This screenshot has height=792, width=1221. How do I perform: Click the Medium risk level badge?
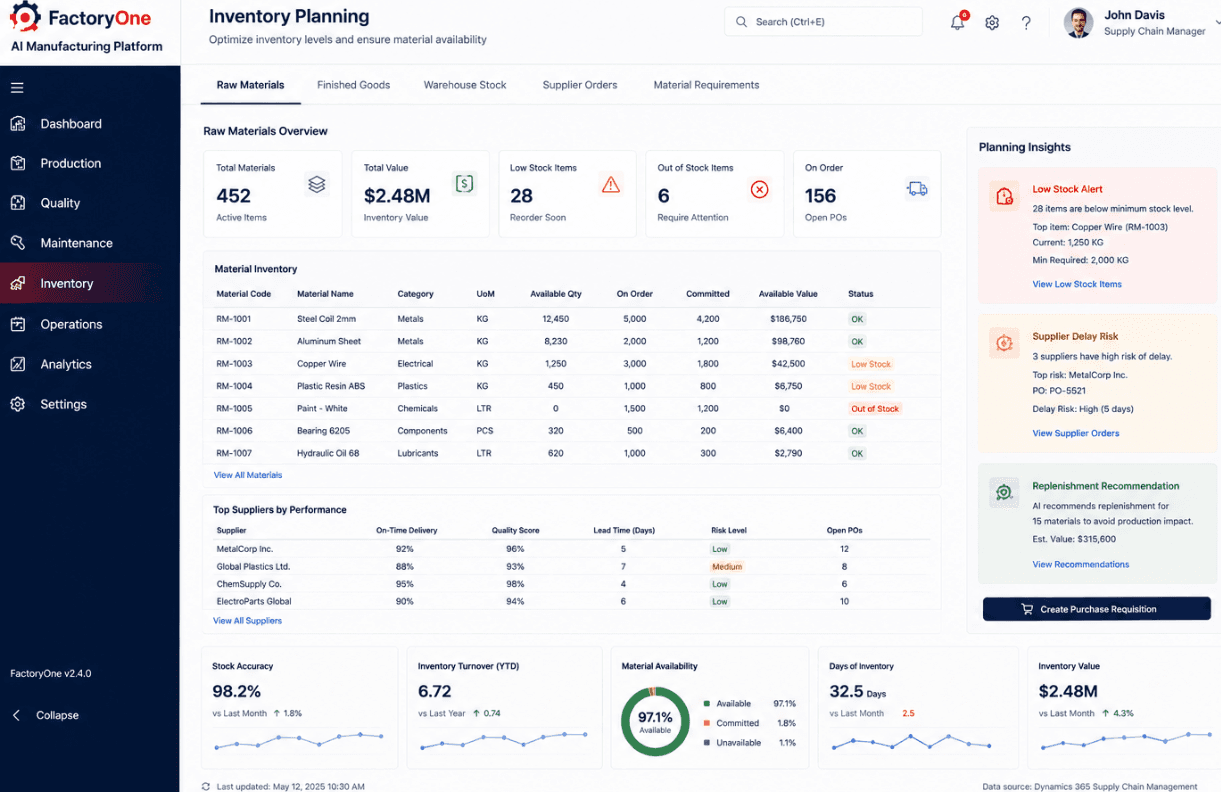point(727,567)
